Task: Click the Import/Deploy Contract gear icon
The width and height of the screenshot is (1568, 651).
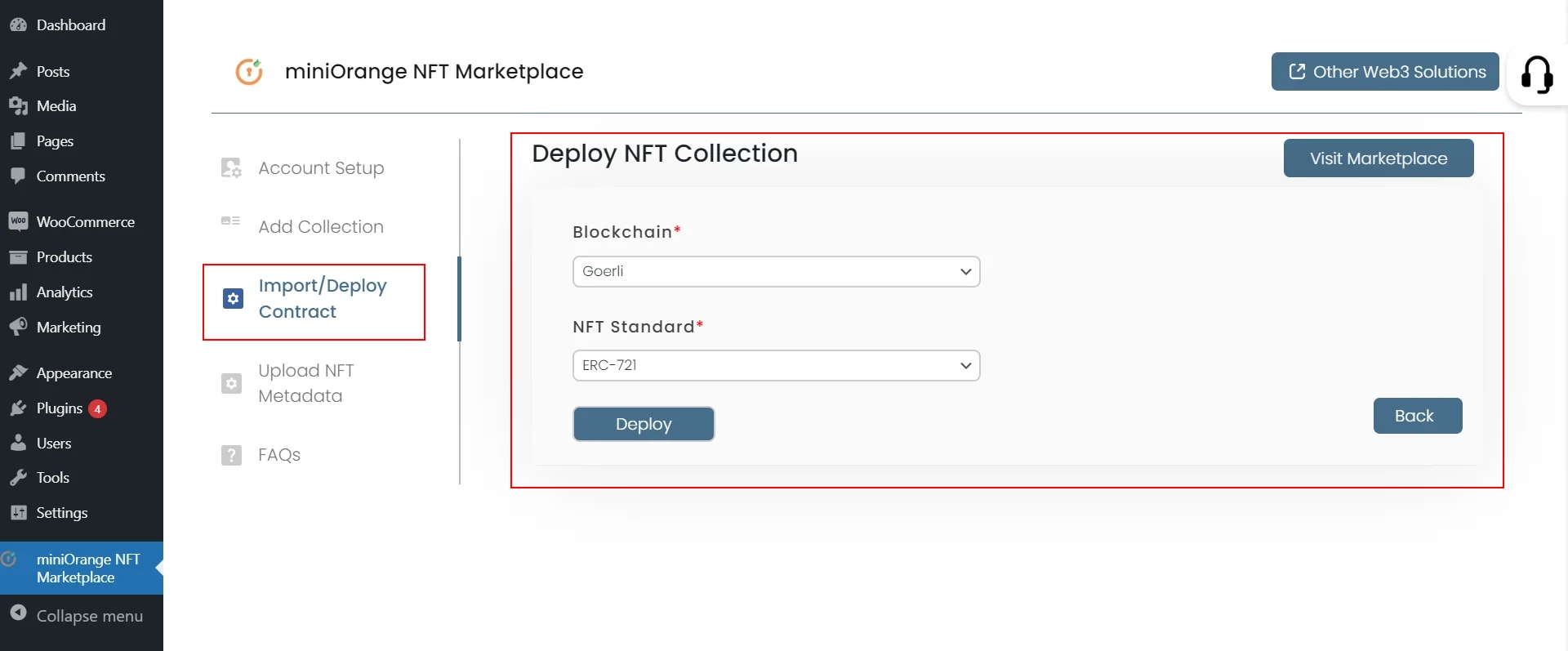Action: pos(233,298)
